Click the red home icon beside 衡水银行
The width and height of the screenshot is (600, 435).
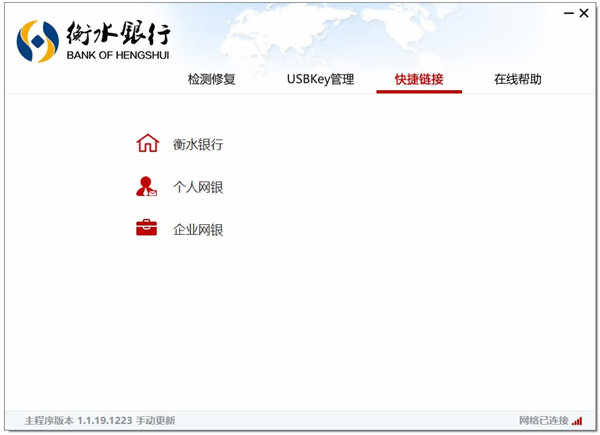click(x=148, y=143)
